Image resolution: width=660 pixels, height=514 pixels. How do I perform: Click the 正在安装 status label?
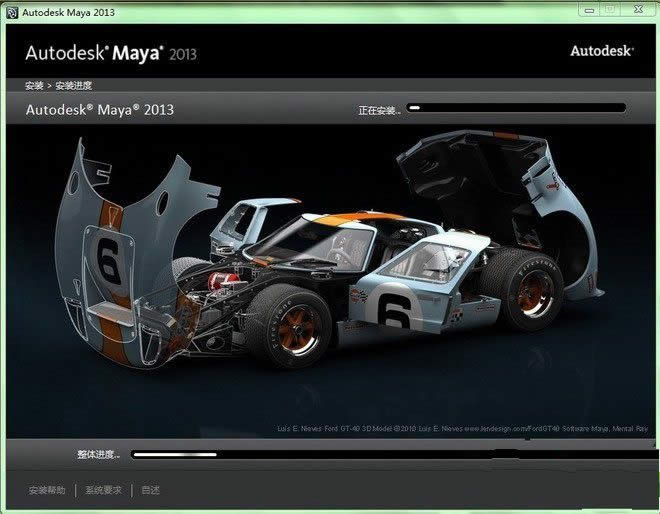pos(378,110)
